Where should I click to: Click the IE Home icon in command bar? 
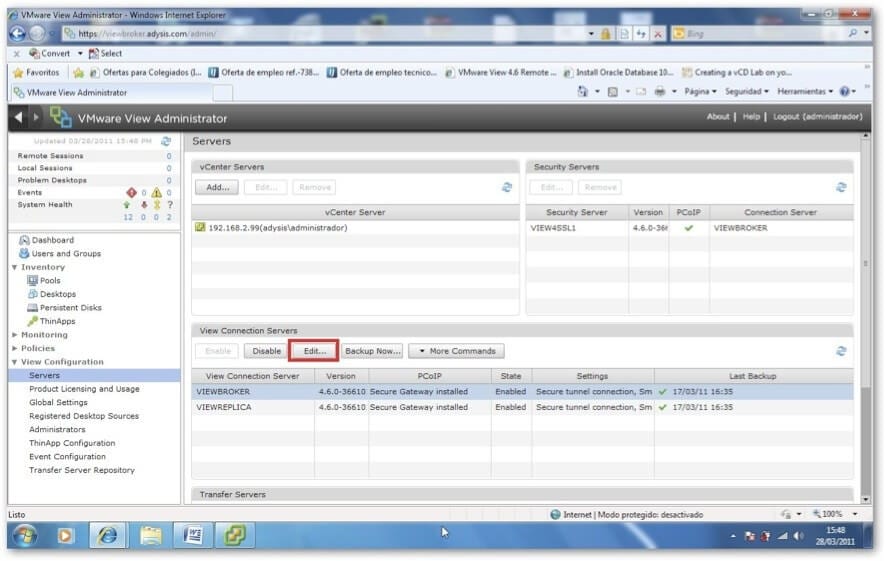click(583, 92)
